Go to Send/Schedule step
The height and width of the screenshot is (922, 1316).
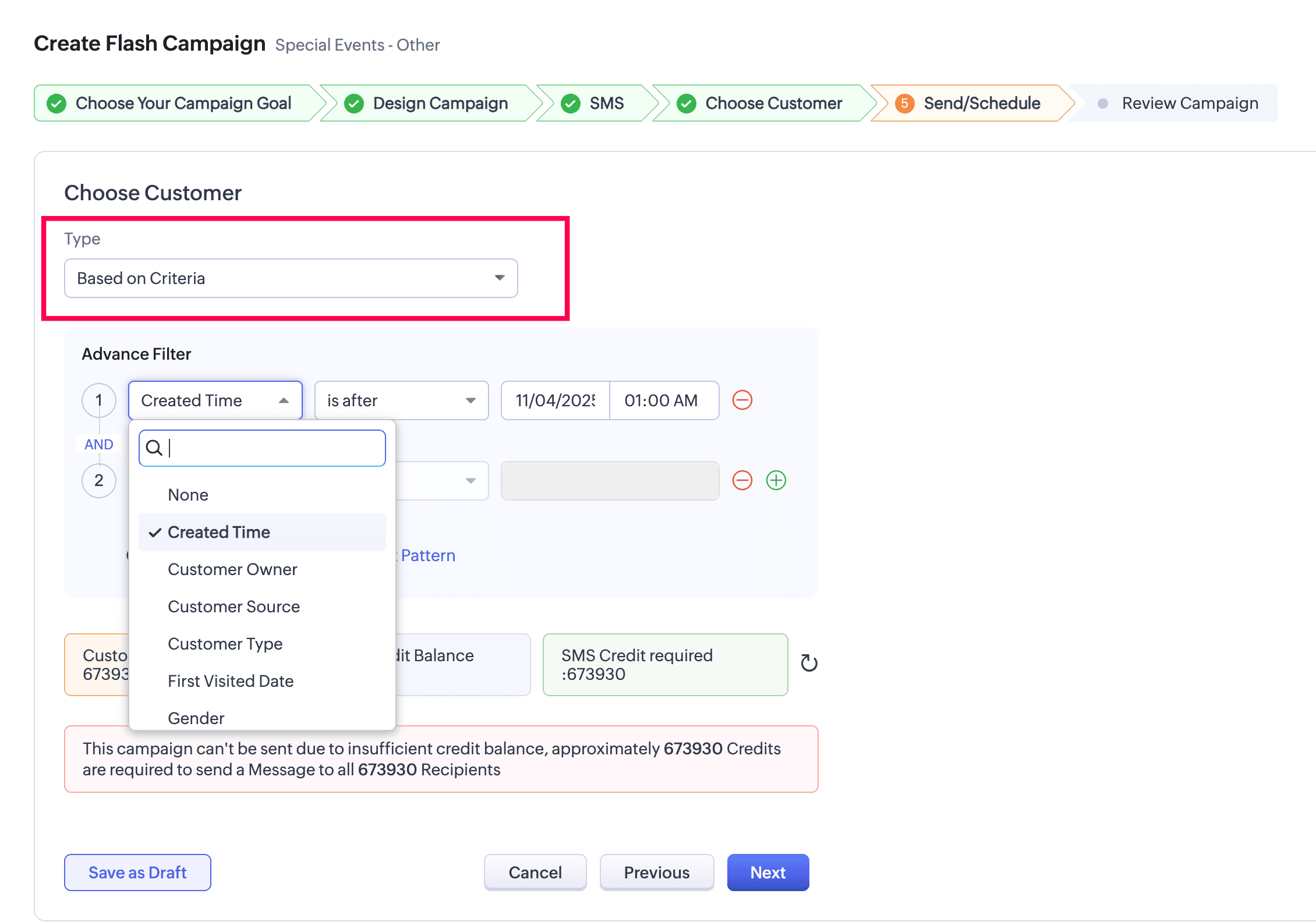tap(972, 104)
